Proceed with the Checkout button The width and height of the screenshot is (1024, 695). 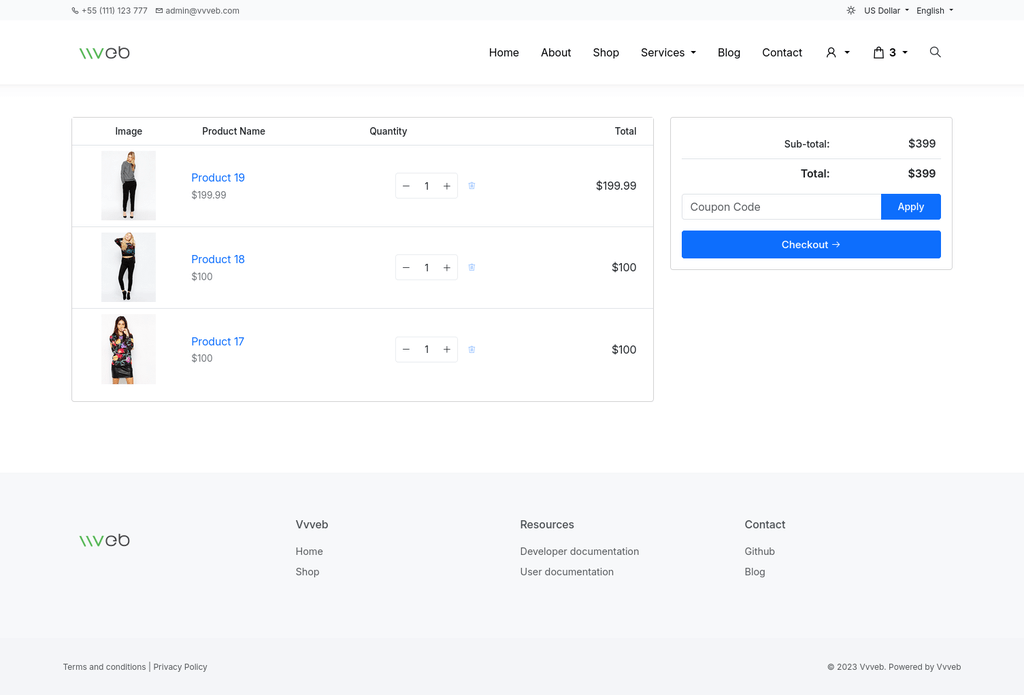(x=811, y=244)
